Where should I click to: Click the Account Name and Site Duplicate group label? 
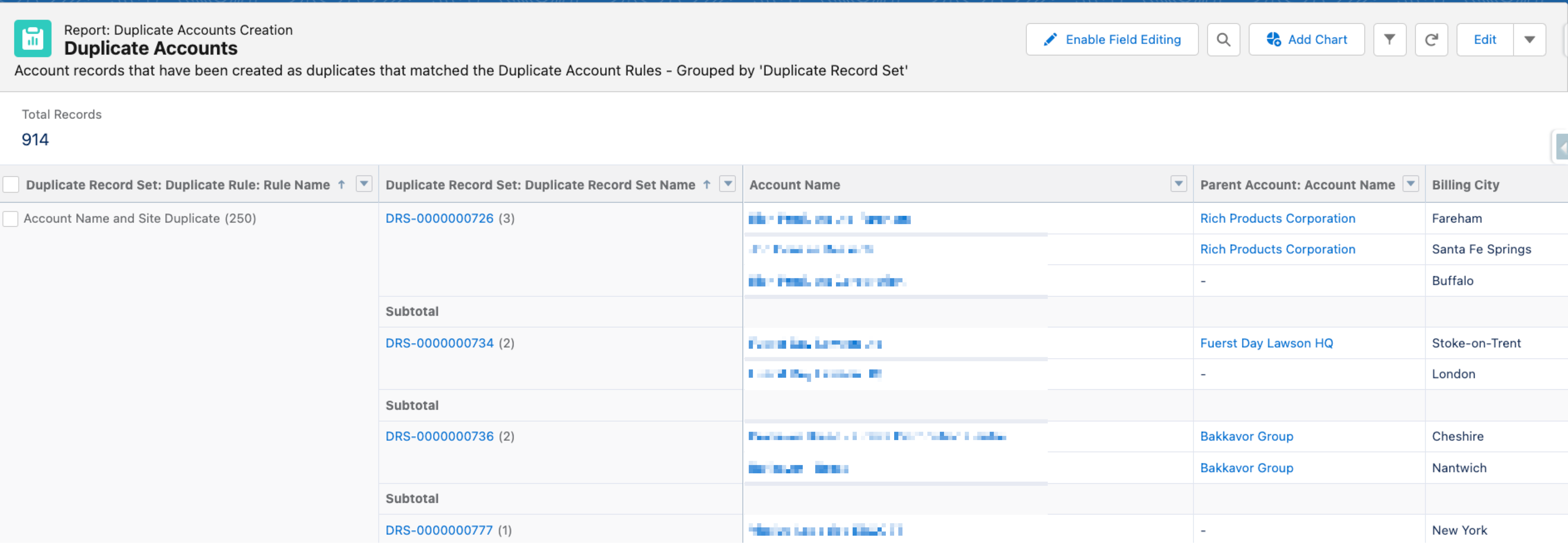[x=140, y=219]
